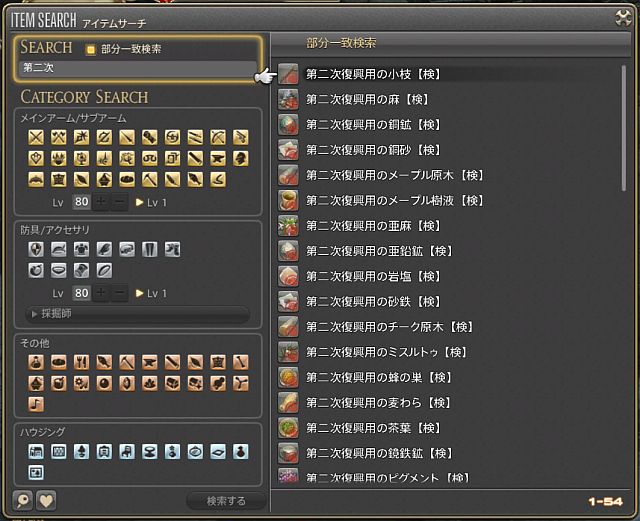The image size is (640, 521).
Task: Click the 検索する search button
Action: pyautogui.click(x=226, y=501)
